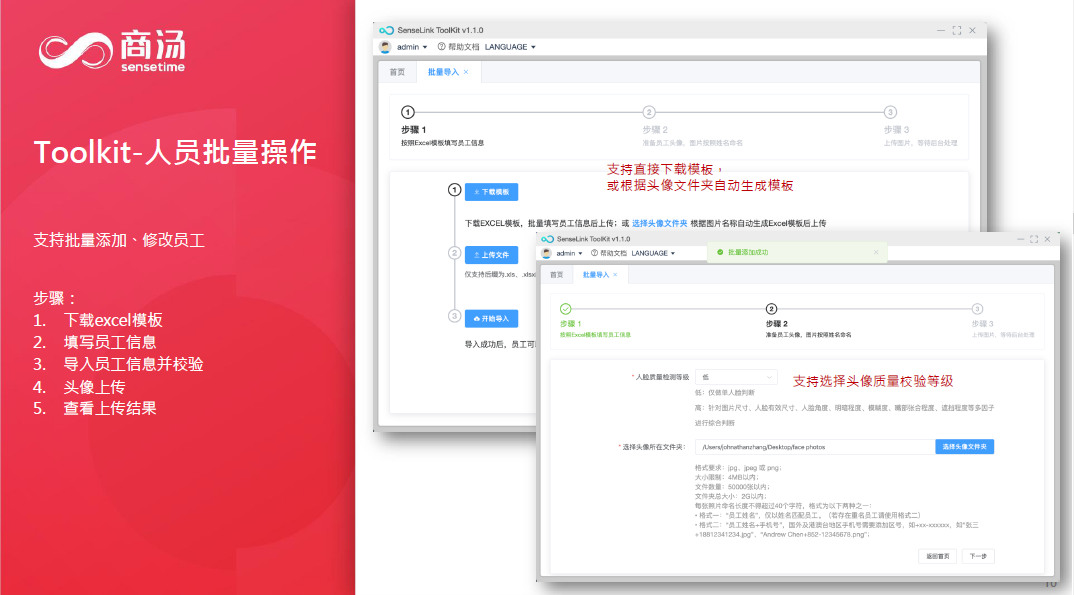Close the 批量导入 tab in the front window
The width and height of the screenshot is (1074, 595).
[615, 275]
